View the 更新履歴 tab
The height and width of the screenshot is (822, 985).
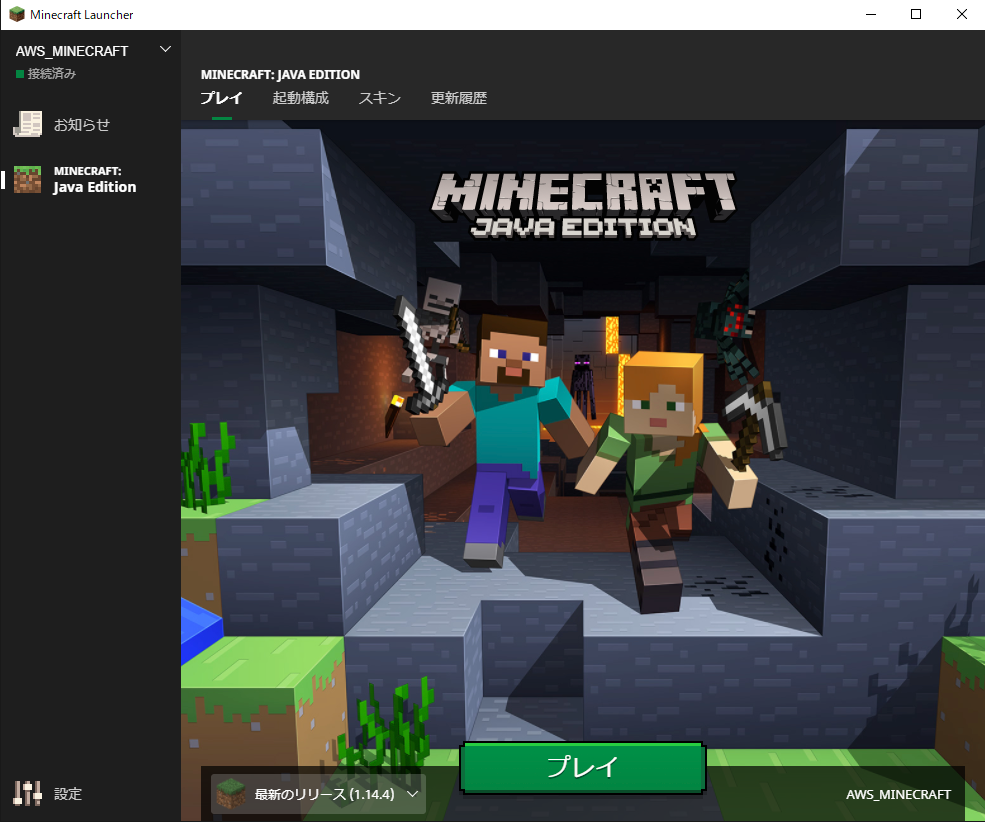coord(458,98)
